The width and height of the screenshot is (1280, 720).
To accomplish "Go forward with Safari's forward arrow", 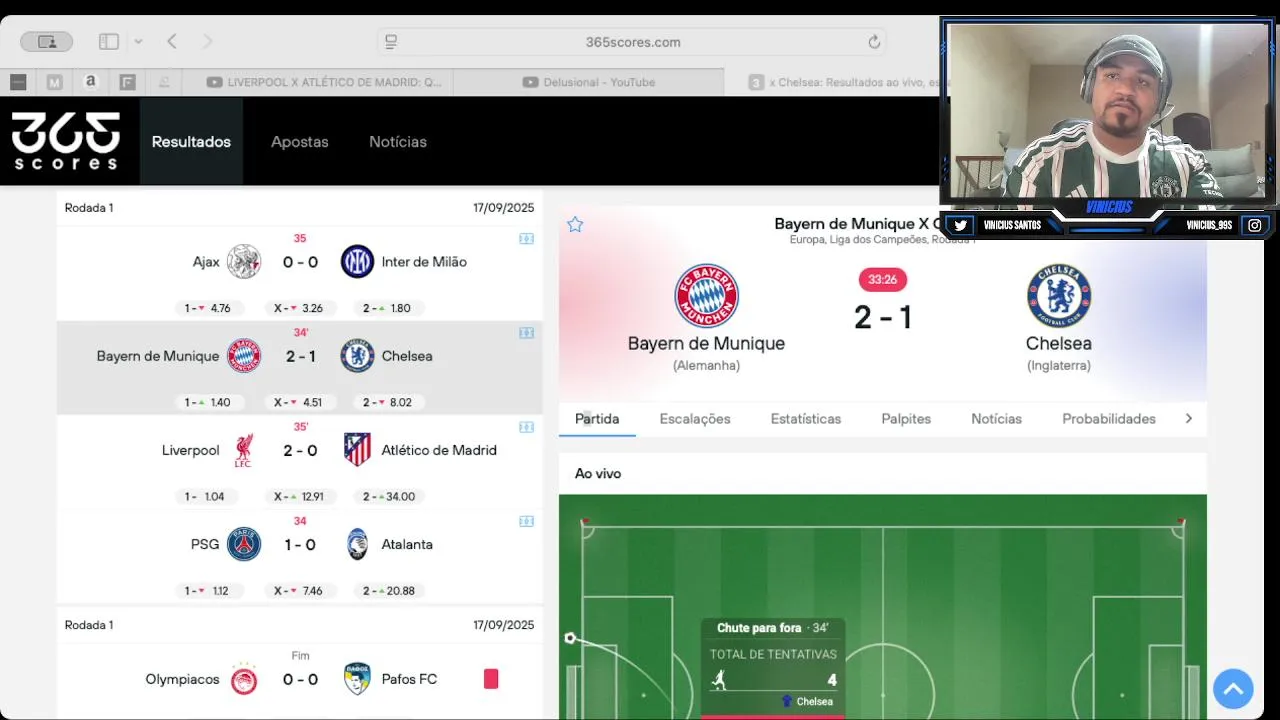I will click(208, 41).
